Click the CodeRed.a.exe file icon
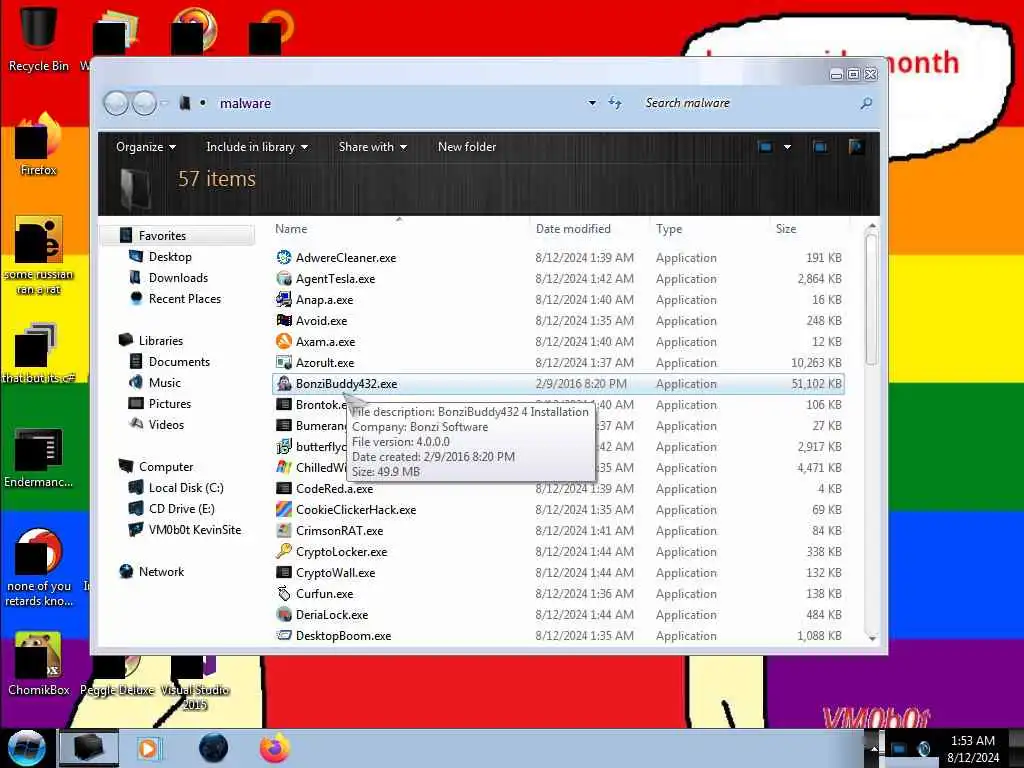 (x=283, y=488)
